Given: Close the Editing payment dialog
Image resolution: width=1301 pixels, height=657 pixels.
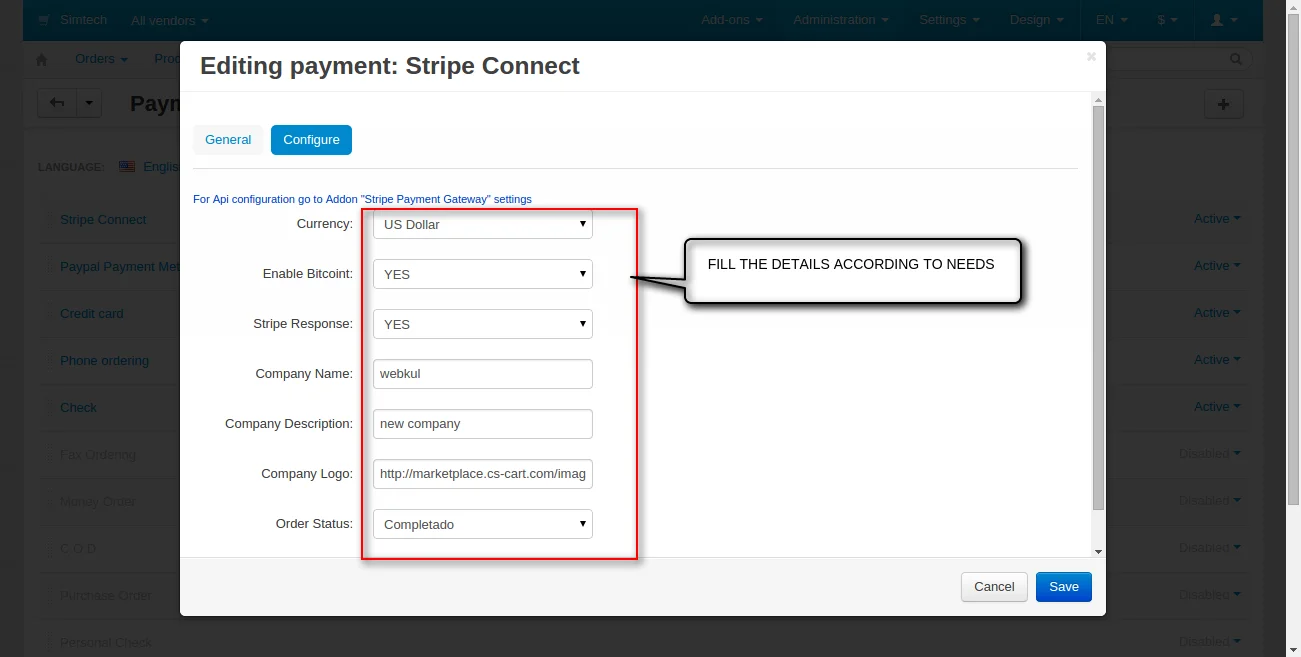Looking at the screenshot, I should (x=1091, y=57).
